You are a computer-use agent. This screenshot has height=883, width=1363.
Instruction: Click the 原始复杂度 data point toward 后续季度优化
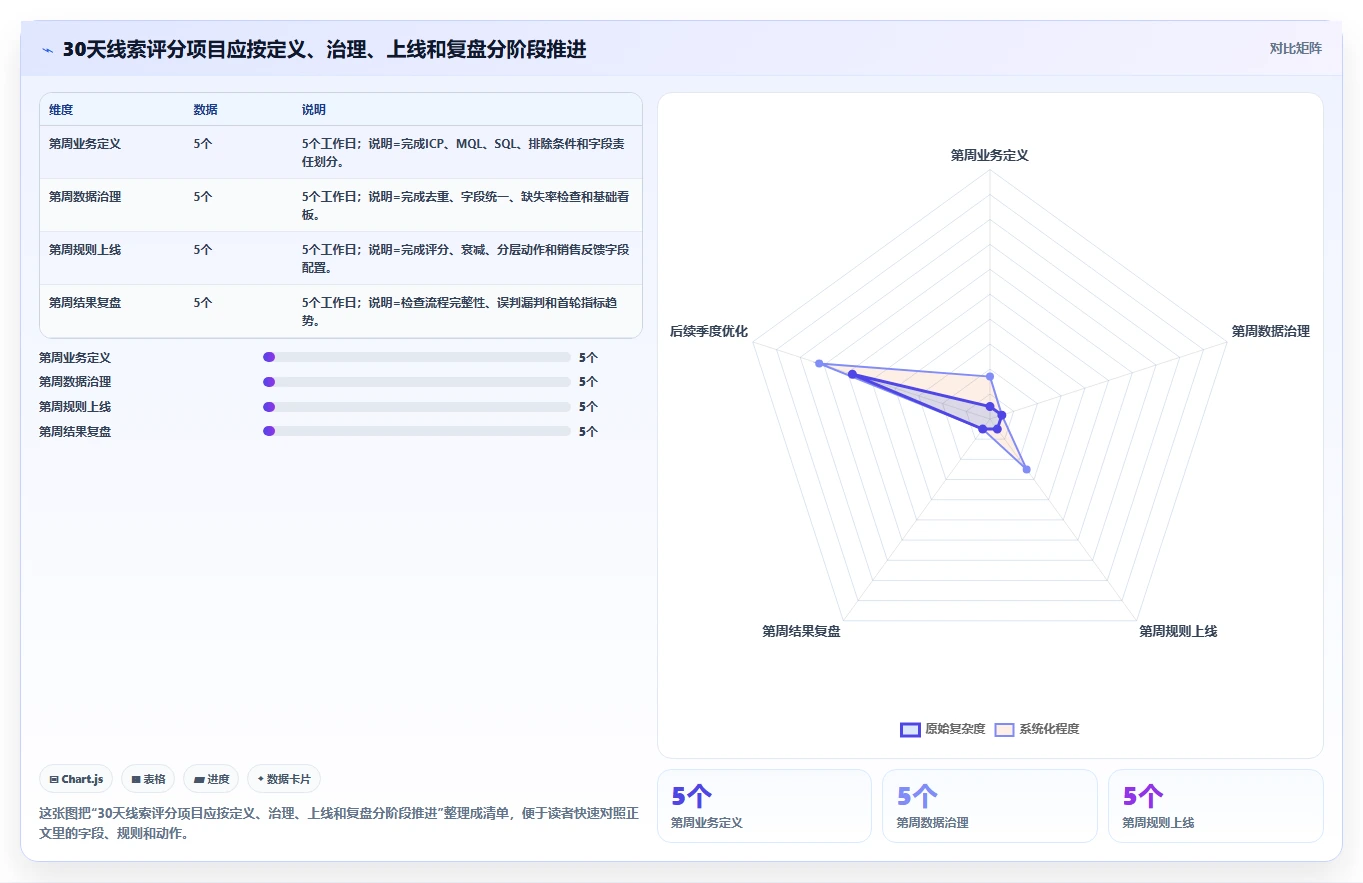(x=852, y=374)
